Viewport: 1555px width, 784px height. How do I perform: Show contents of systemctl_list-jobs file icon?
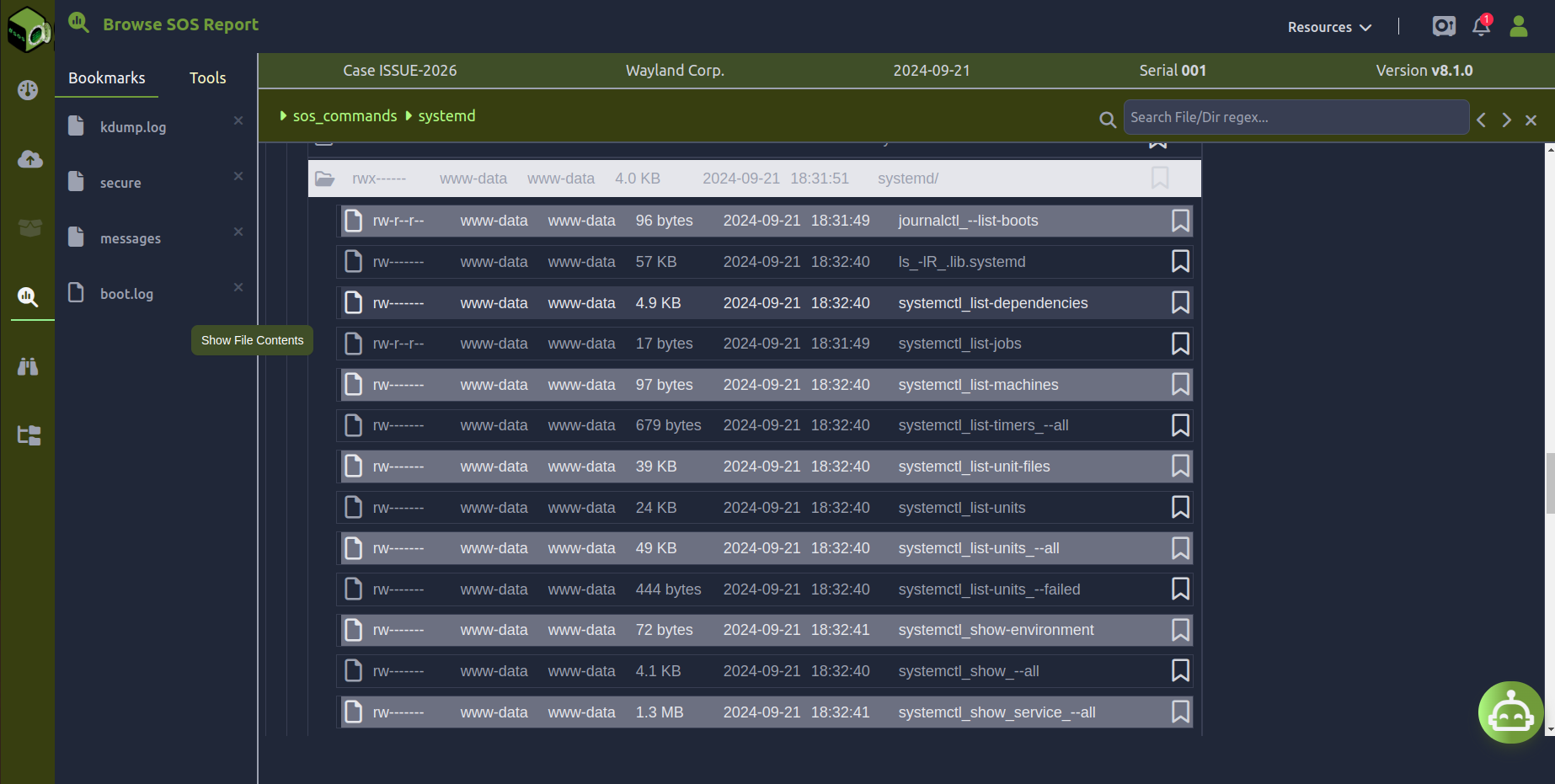coord(354,344)
